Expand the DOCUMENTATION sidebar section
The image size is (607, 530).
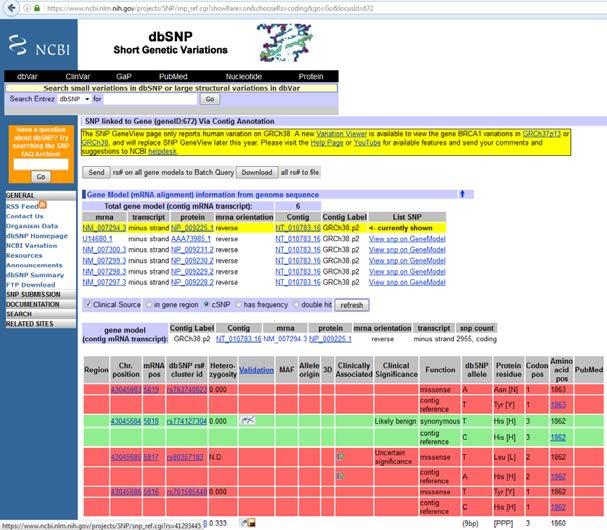pos(40,304)
